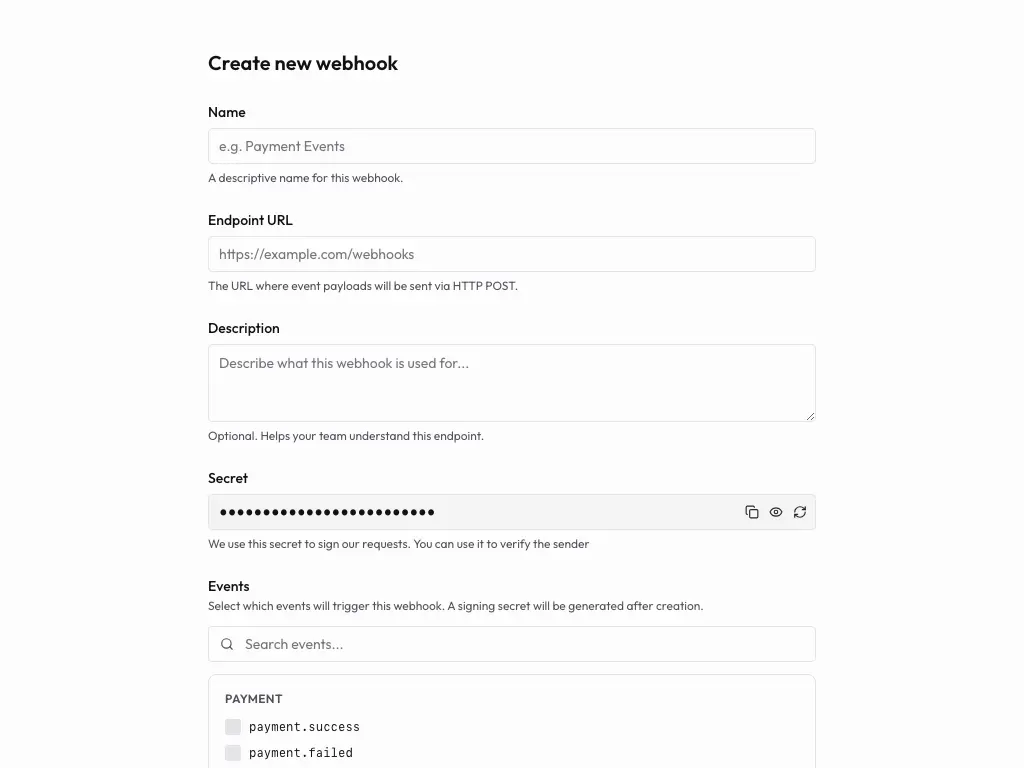Enable the payment.failed event trigger
Screen dimensions: 1024x768
click(233, 753)
